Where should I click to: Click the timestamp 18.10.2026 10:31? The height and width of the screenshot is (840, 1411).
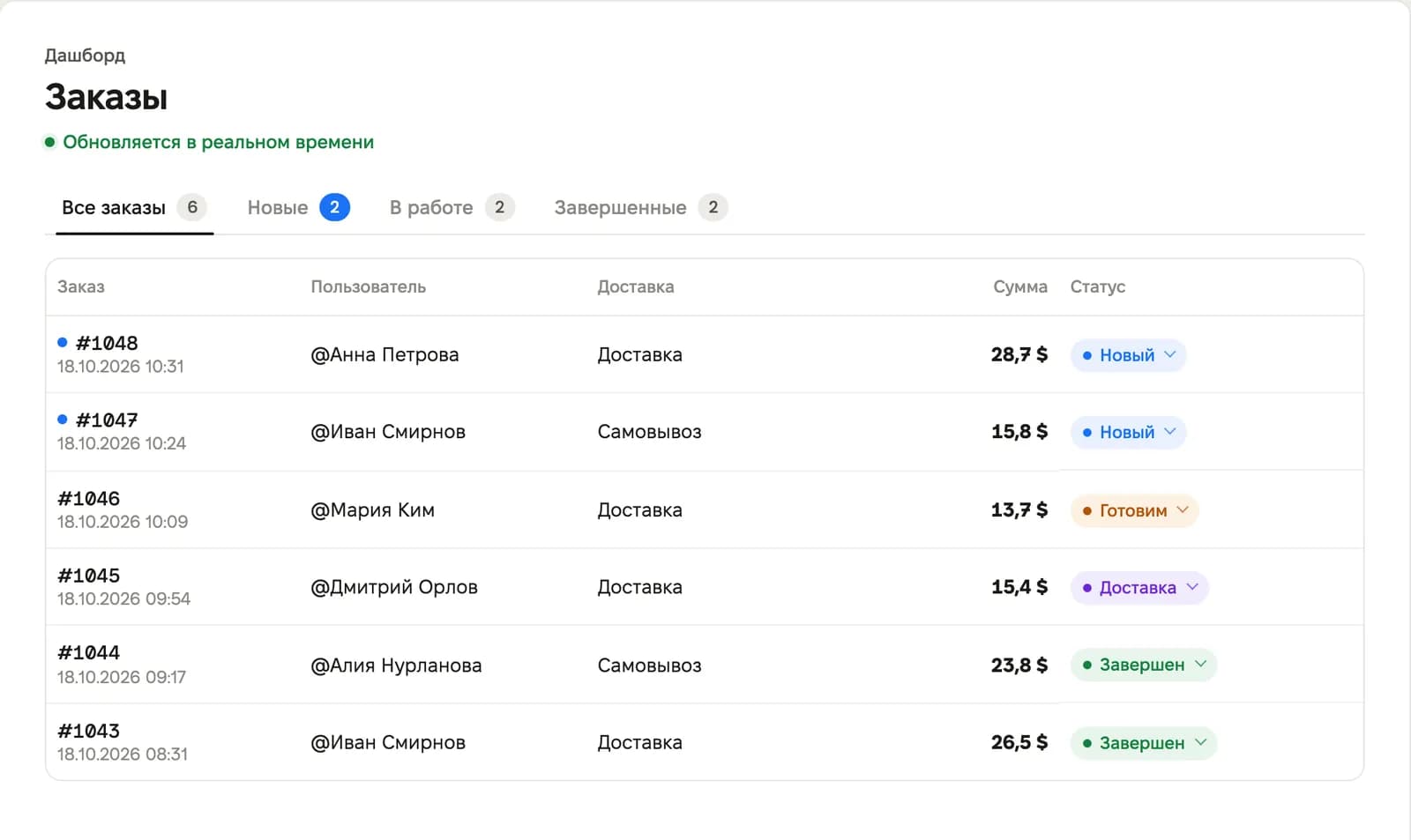(x=121, y=367)
